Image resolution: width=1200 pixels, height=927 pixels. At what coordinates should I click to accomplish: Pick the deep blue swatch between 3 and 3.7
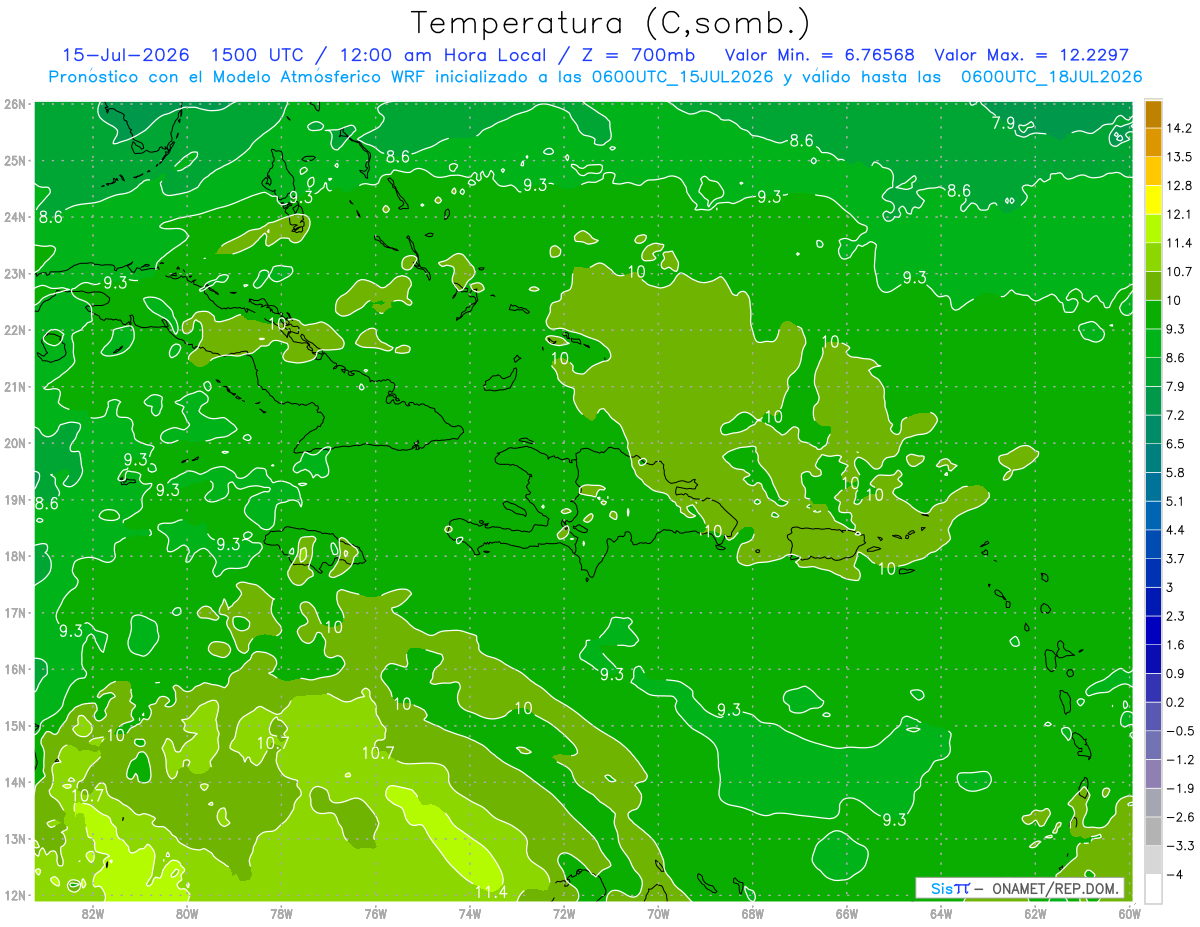tap(1153, 572)
